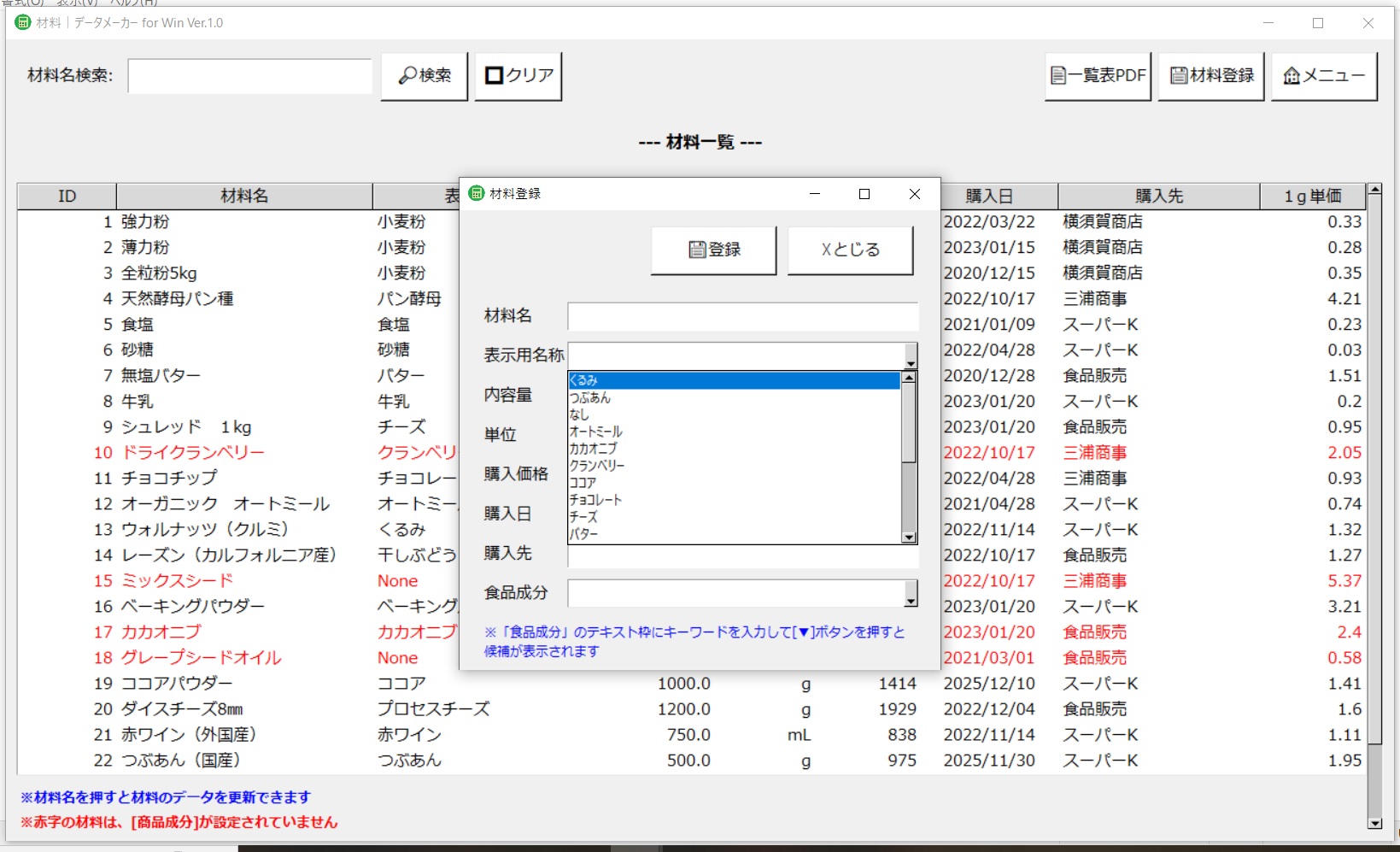This screenshot has width=1400, height=852.
Task: Click the main window app icon
Action: 23,22
